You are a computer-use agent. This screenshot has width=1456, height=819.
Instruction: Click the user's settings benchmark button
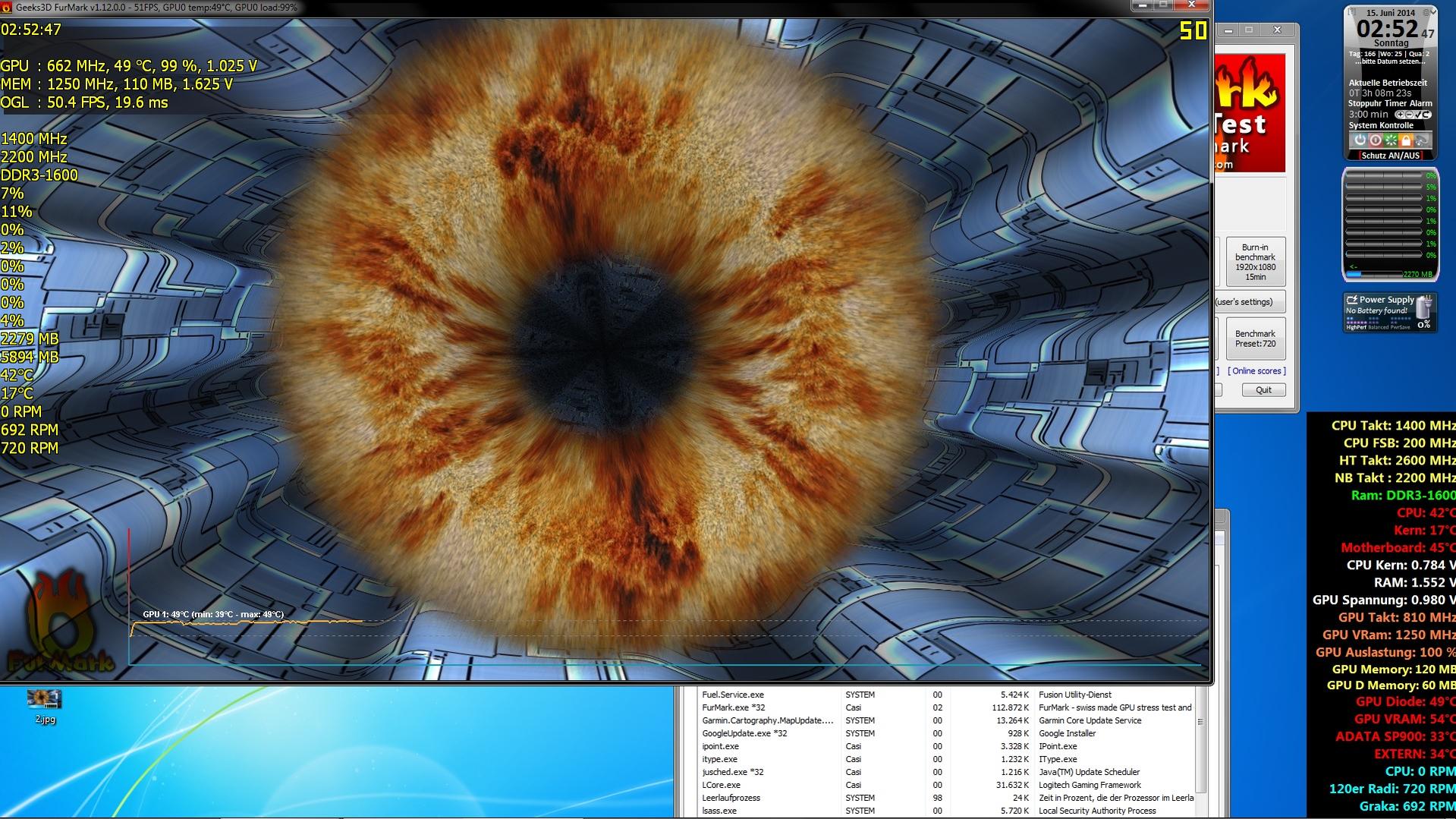pyautogui.click(x=1250, y=302)
